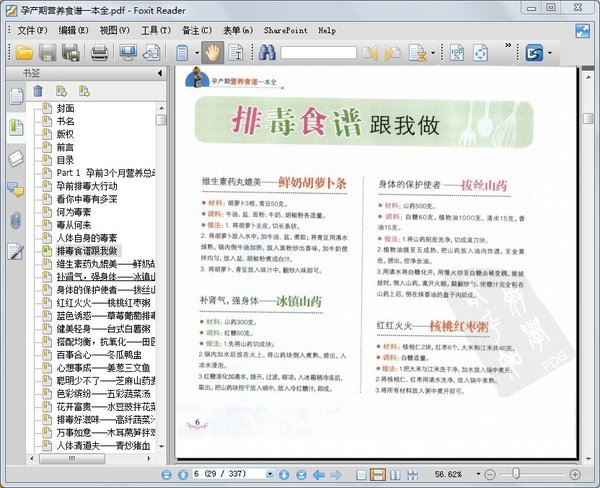Click the Save As toolbar icon
The image size is (600, 488).
[x=71, y=52]
